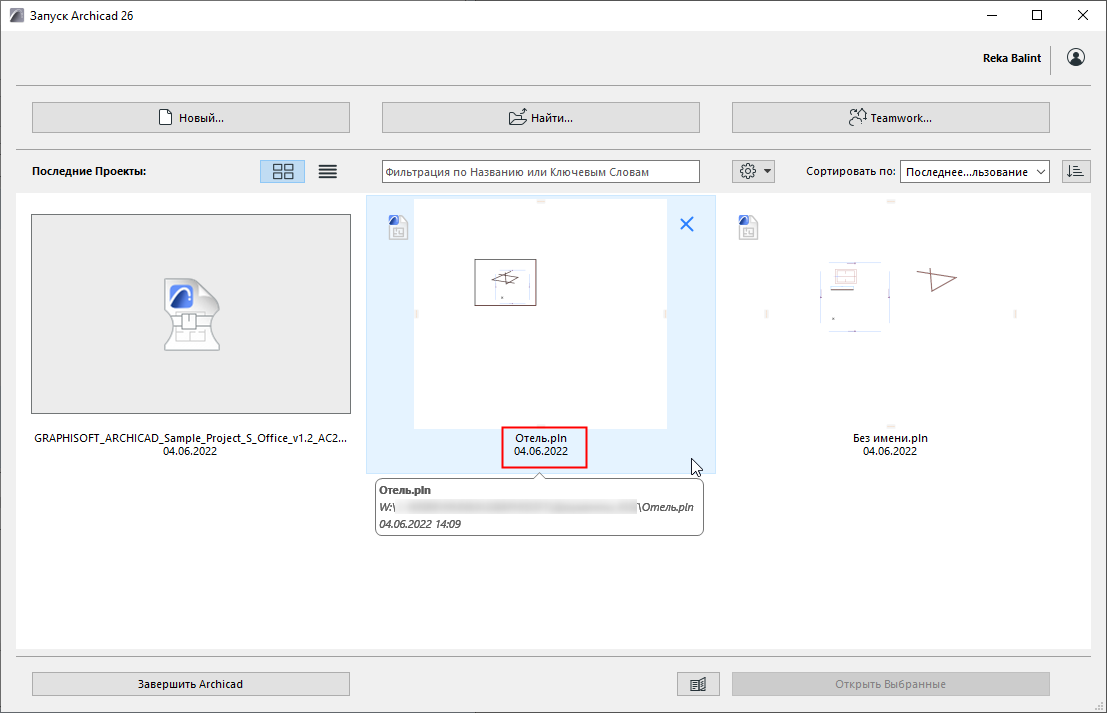1107x713 pixels.
Task: Expand the Сортировать по combo box
Action: coord(975,172)
